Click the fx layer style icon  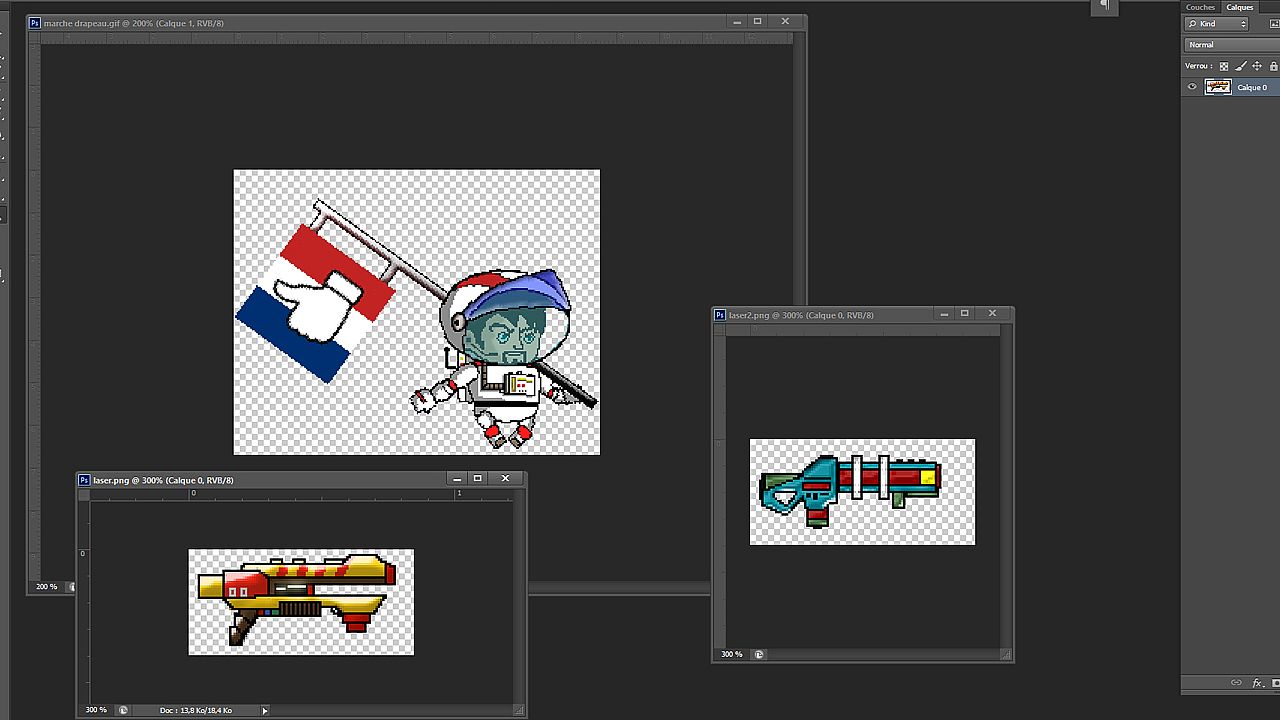pos(1258,683)
